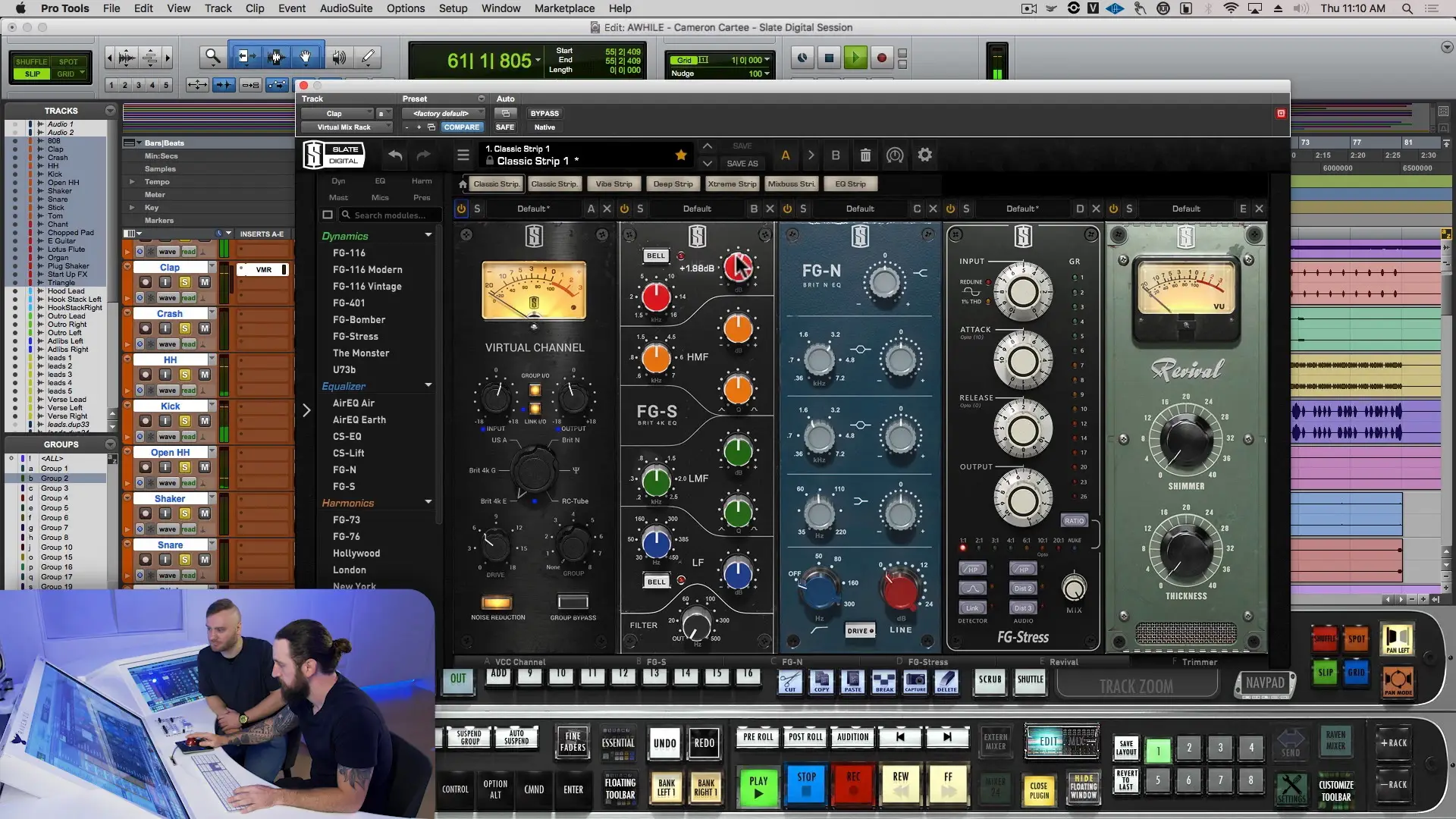Open the Grid value dropdown
This screenshot has height=819, width=1456.
767,60
